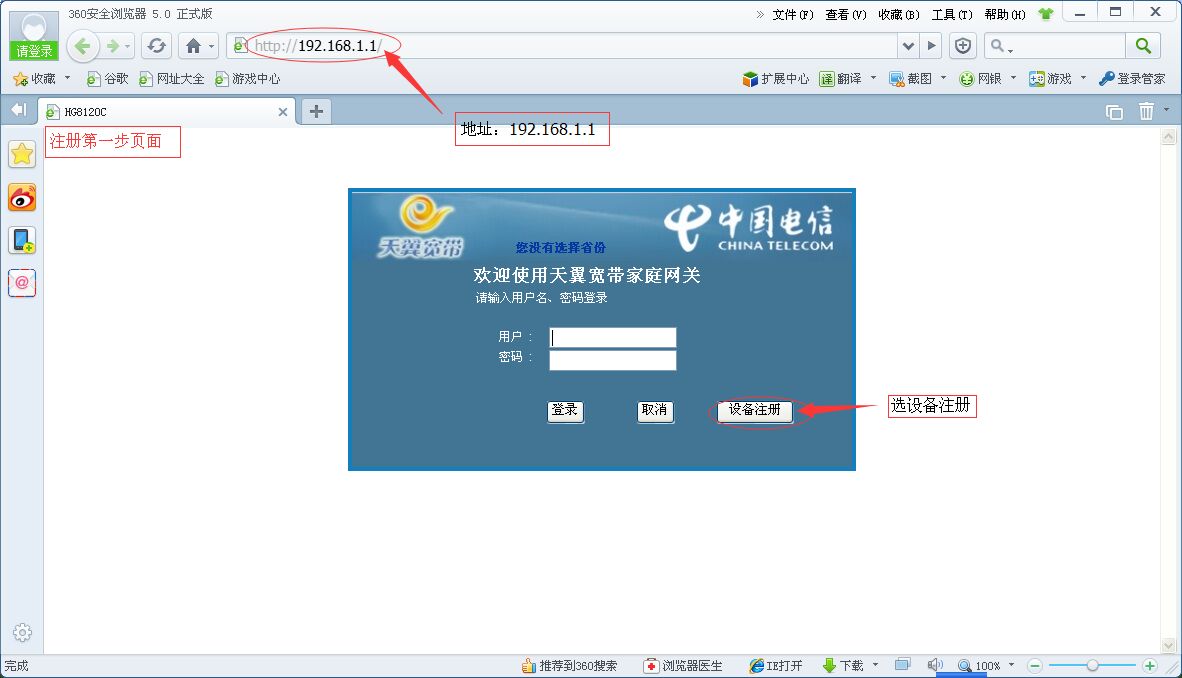Open the 游戏中心 bookmark
The image size is (1182, 678).
pos(247,78)
